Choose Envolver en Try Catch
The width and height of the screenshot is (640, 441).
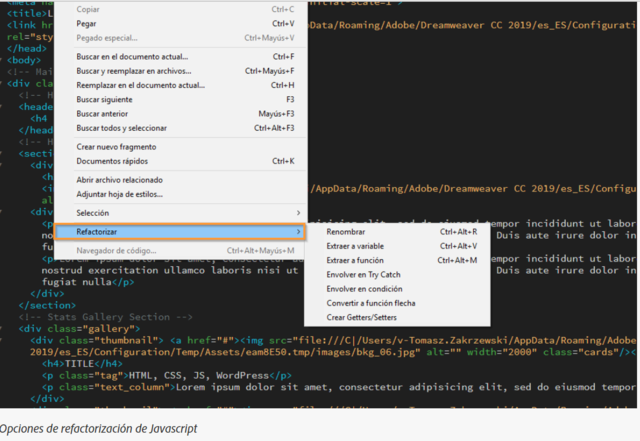(397, 275)
